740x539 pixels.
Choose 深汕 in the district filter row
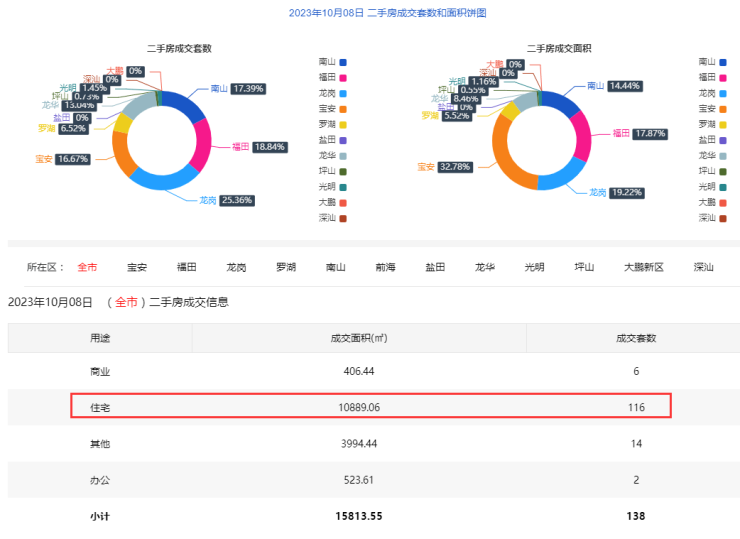704,267
